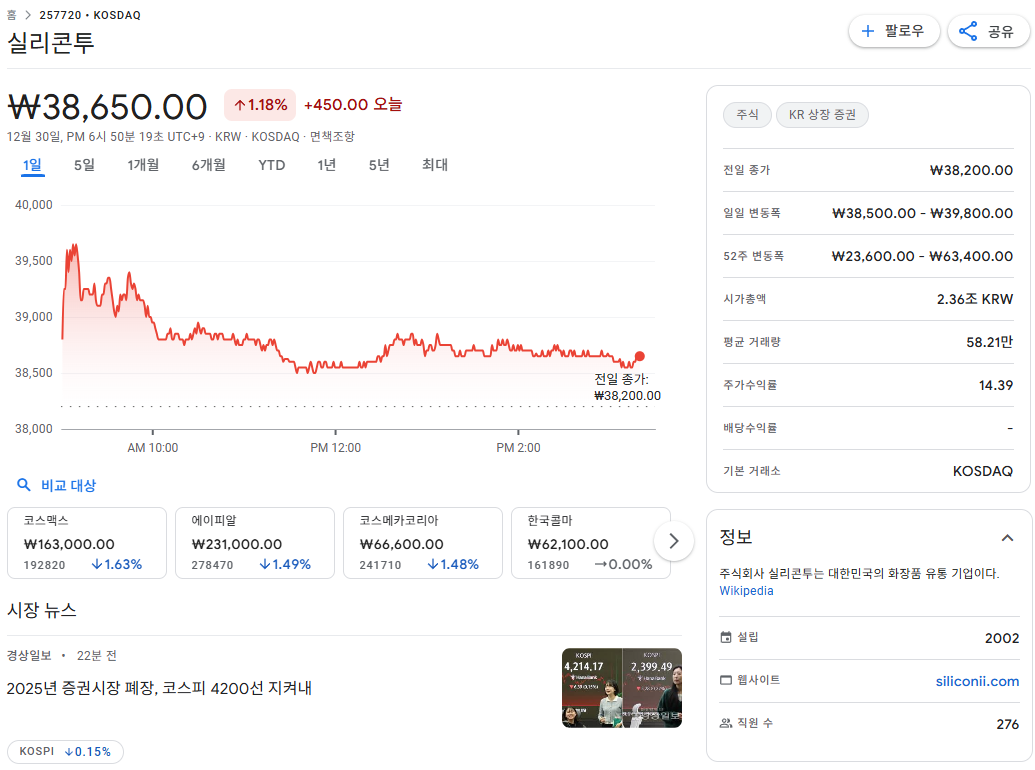Open the news headline 2025년 증권시장 폐장
Screen dimensions: 1035x770
(x=159, y=688)
